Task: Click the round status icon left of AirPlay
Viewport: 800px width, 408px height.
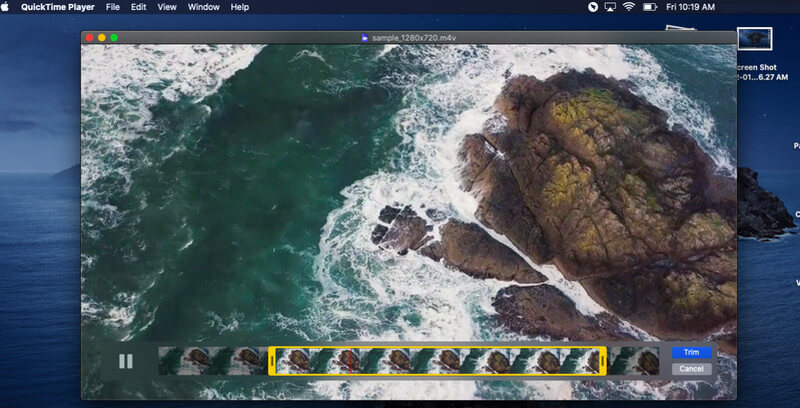Action: 592,7
